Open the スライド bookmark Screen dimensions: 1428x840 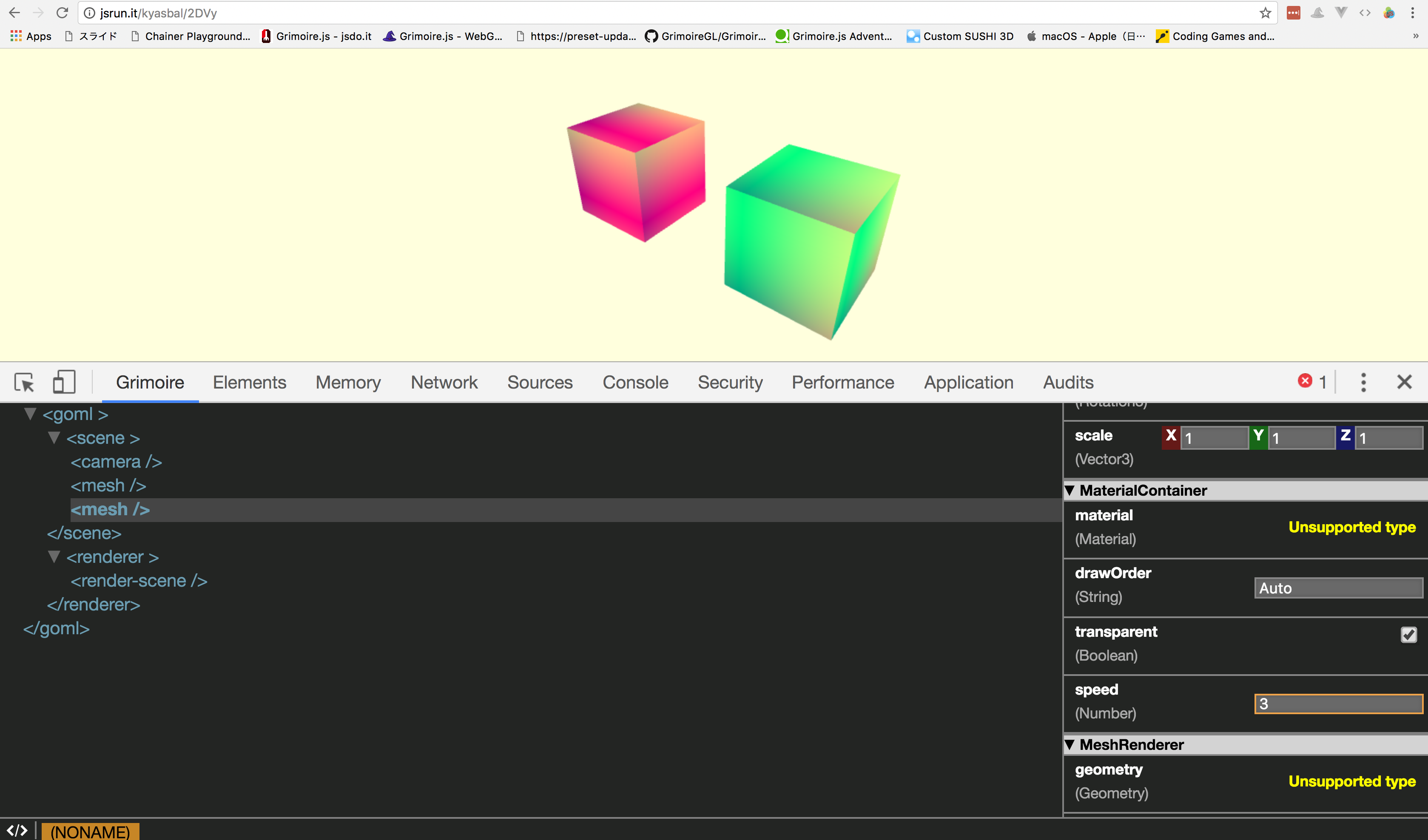(x=91, y=36)
